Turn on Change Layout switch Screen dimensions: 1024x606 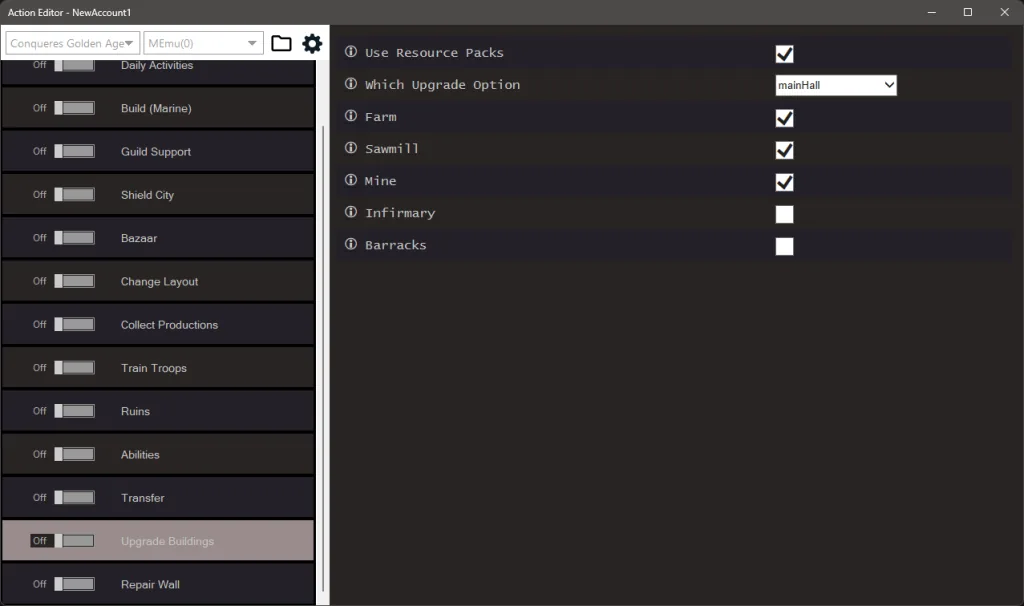pyautogui.click(x=74, y=281)
